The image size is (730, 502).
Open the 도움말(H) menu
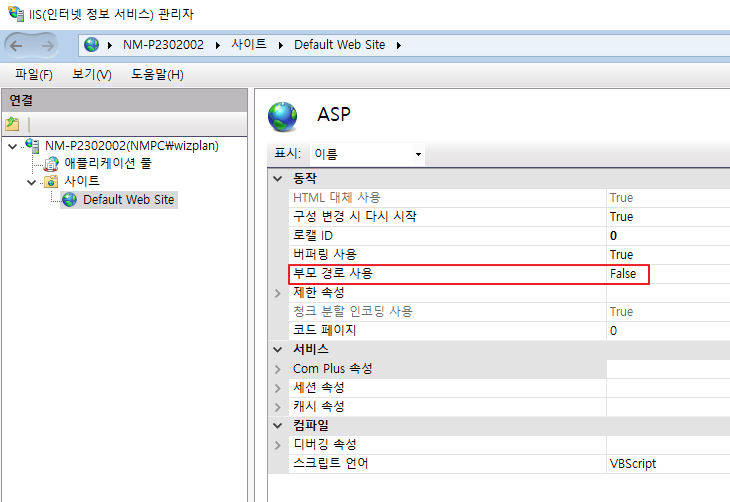coord(157,75)
